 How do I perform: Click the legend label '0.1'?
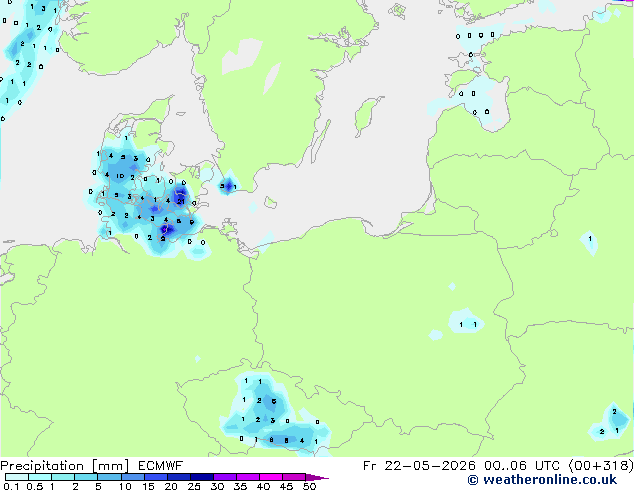point(12,486)
